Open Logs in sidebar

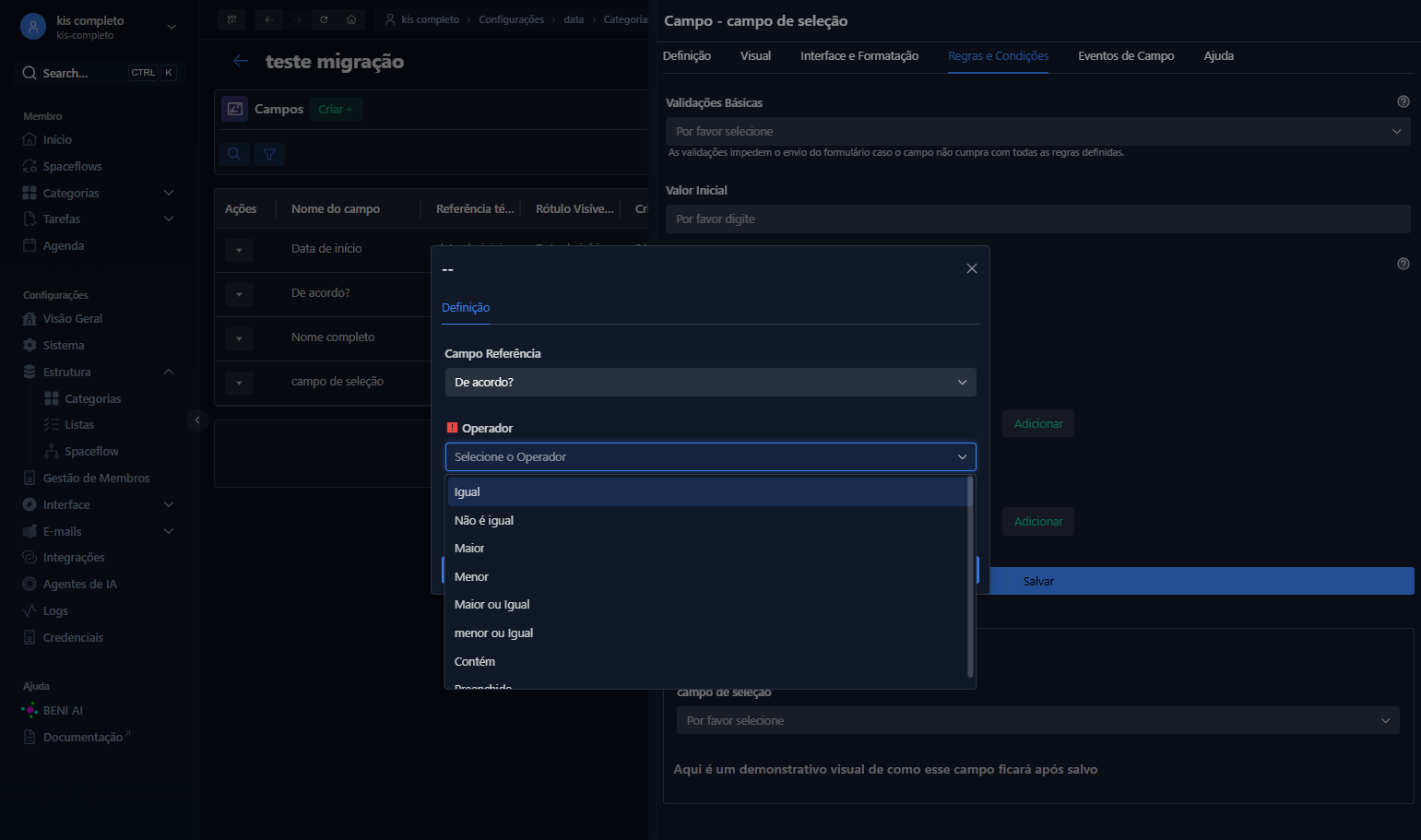point(55,610)
